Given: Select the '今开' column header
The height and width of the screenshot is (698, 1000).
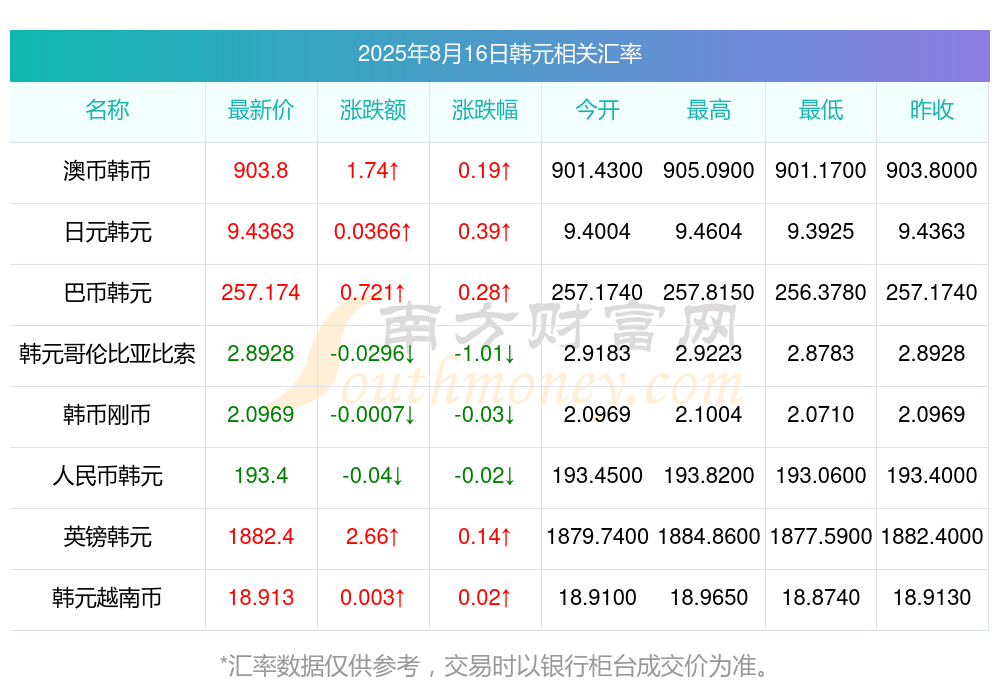Looking at the screenshot, I should tap(597, 110).
